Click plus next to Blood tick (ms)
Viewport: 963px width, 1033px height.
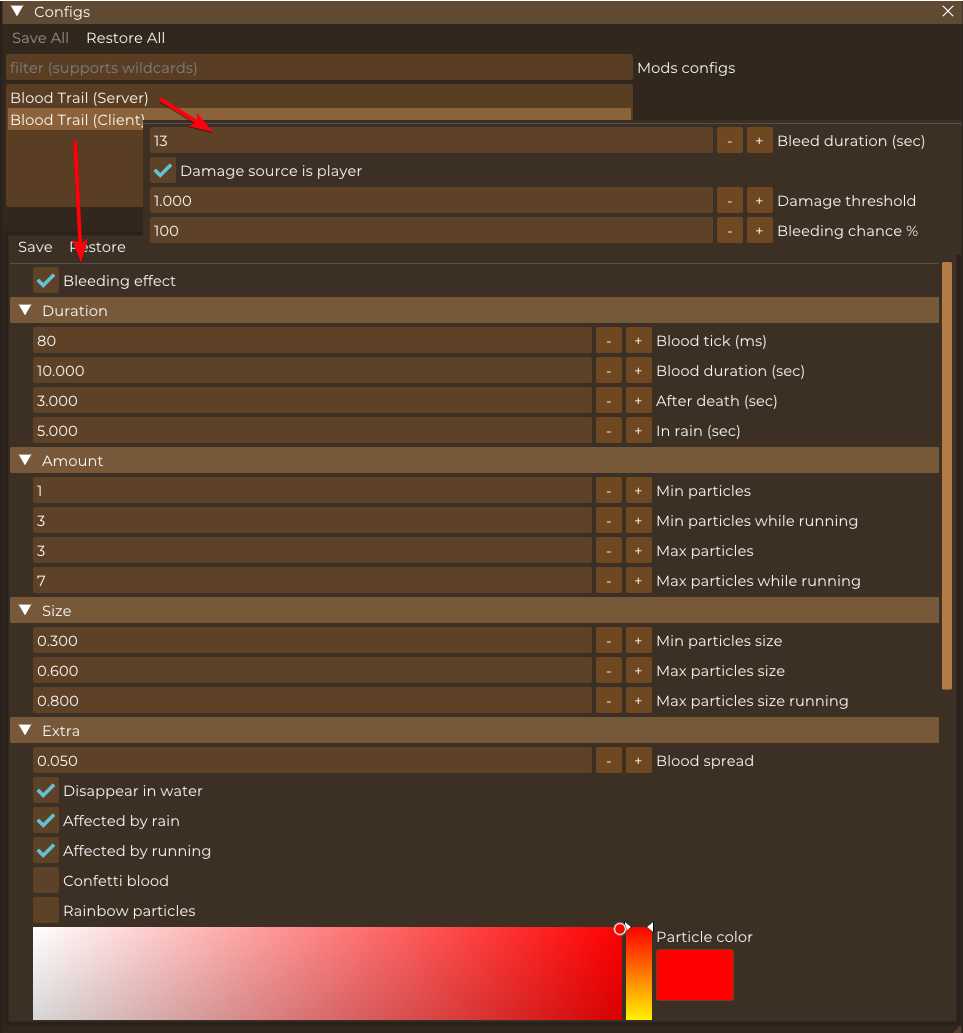pos(638,341)
